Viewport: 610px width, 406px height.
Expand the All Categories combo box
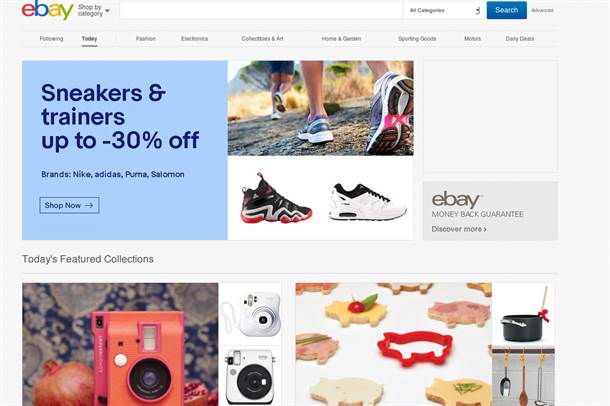click(x=443, y=10)
